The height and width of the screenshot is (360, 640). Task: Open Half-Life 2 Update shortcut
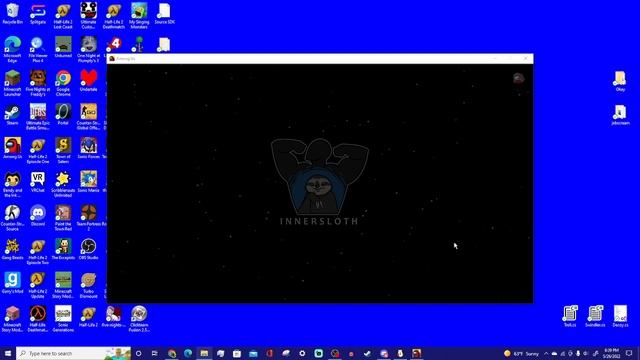point(38,285)
